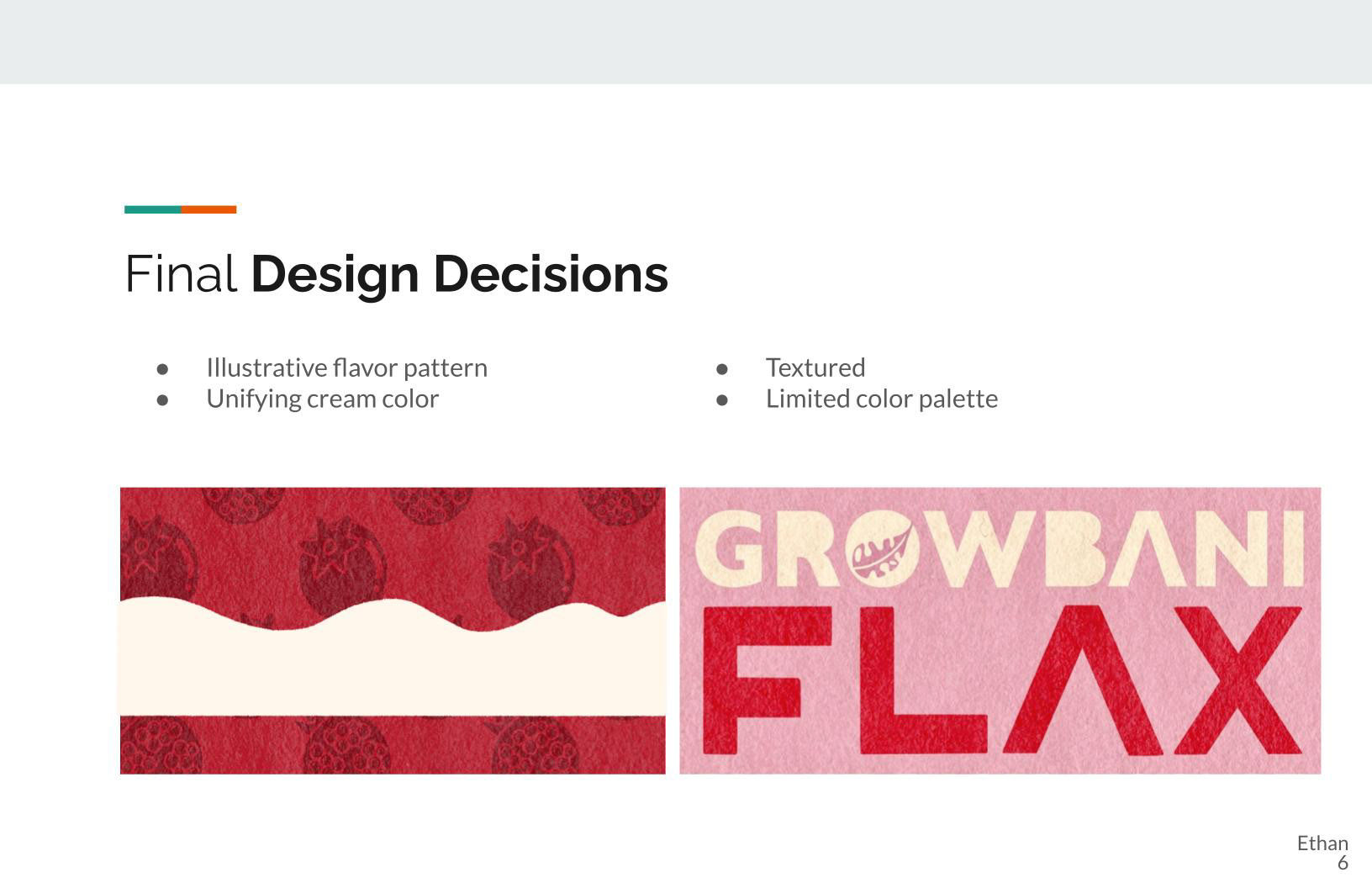The image size is (1372, 888).
Task: Click the cream GROWBANI wordmark
Action: pyautogui.click(x=1000, y=549)
